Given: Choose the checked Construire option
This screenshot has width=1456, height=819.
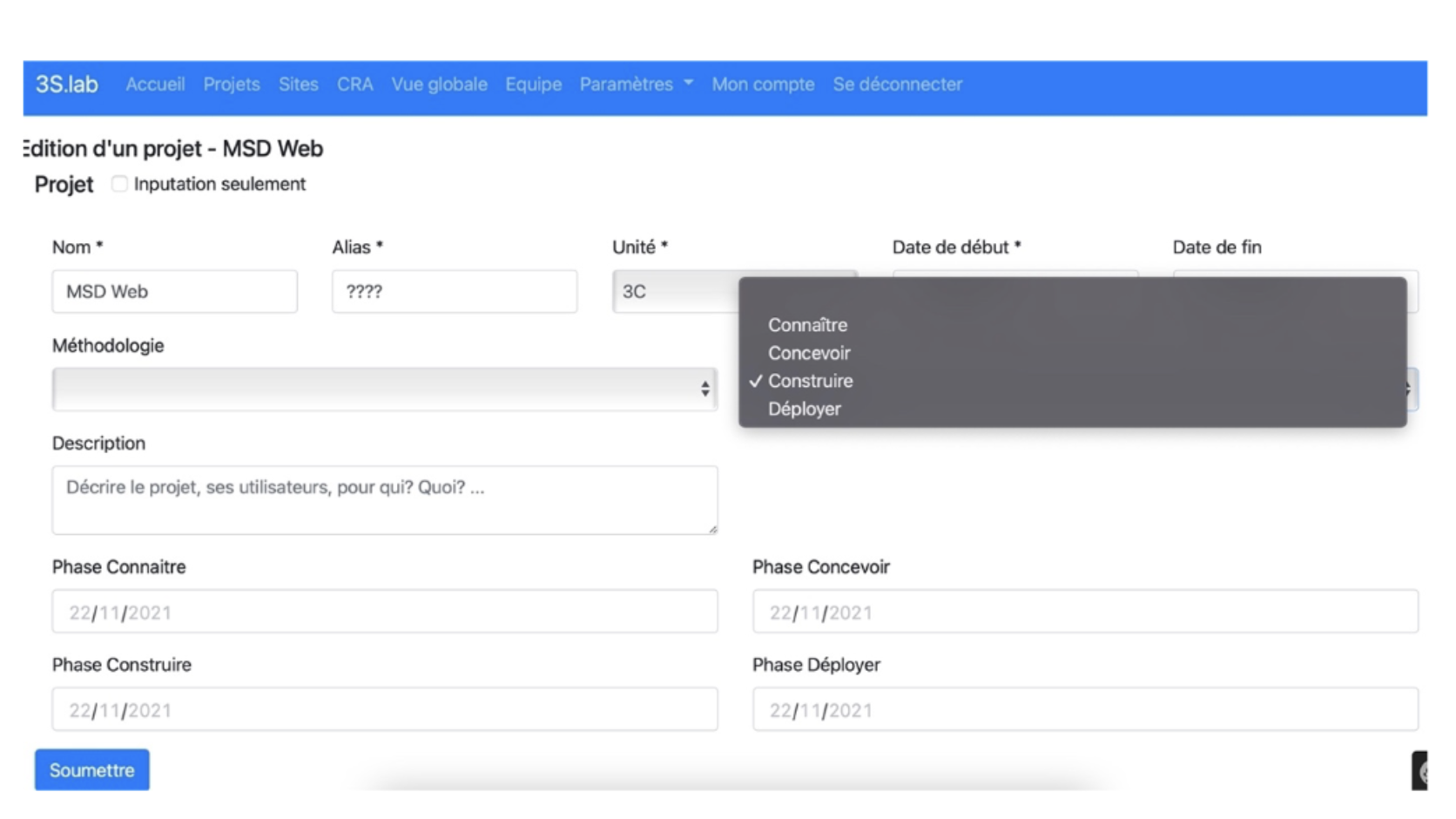Looking at the screenshot, I should pos(810,381).
